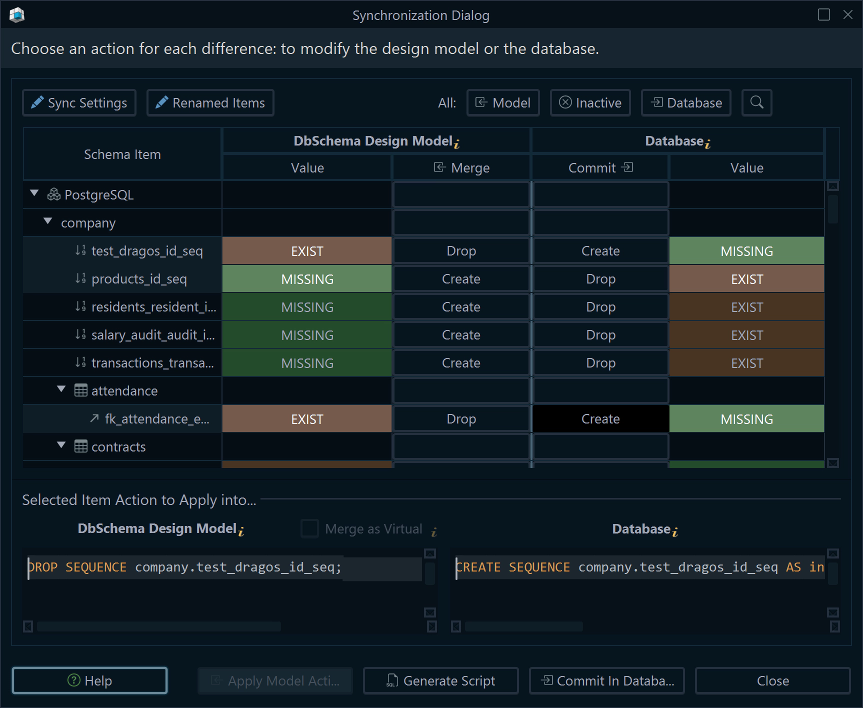Enable the Merge as Virtual checkbox

310,528
